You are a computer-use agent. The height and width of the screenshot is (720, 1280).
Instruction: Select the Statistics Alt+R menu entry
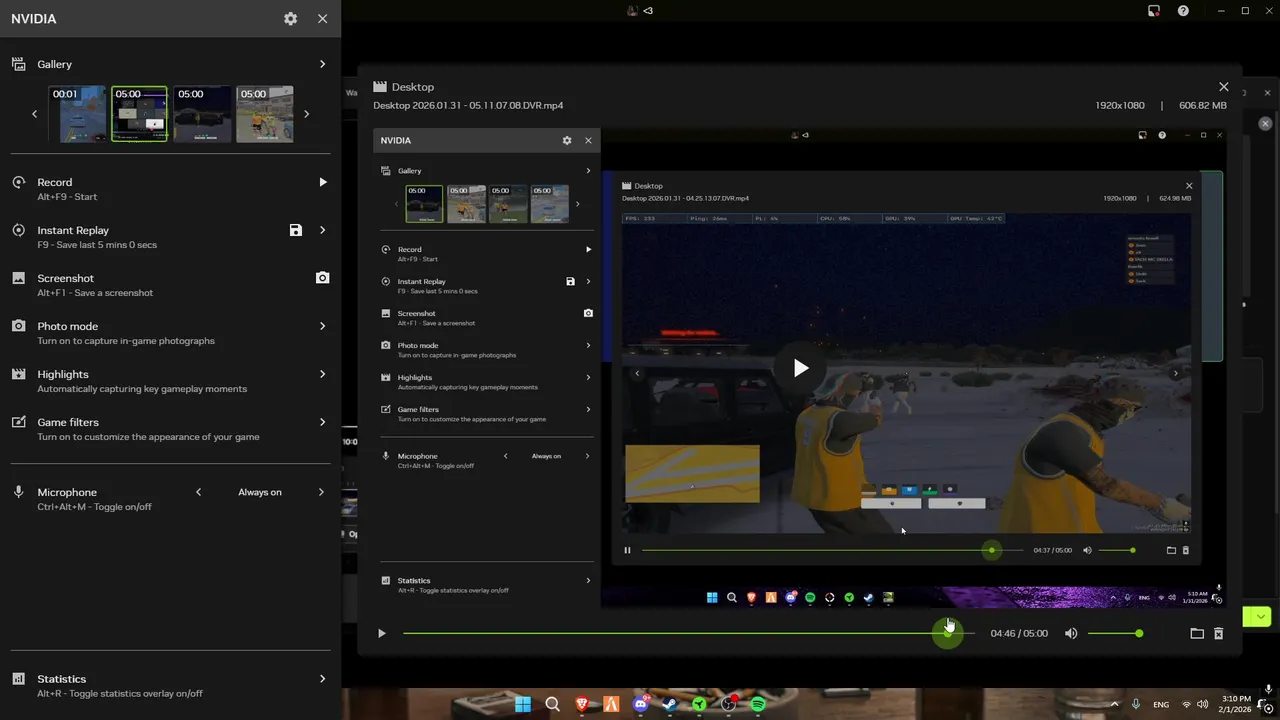(170, 685)
